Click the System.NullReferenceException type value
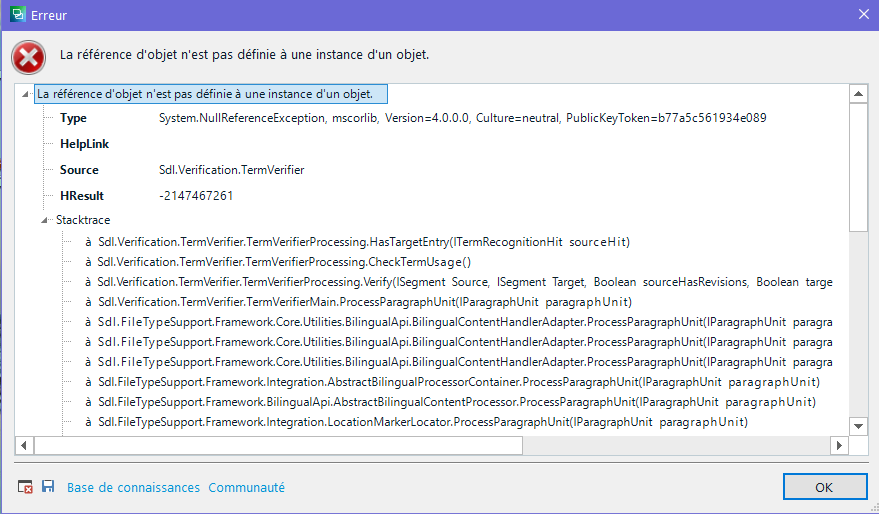This screenshot has width=879, height=514. 462,118
